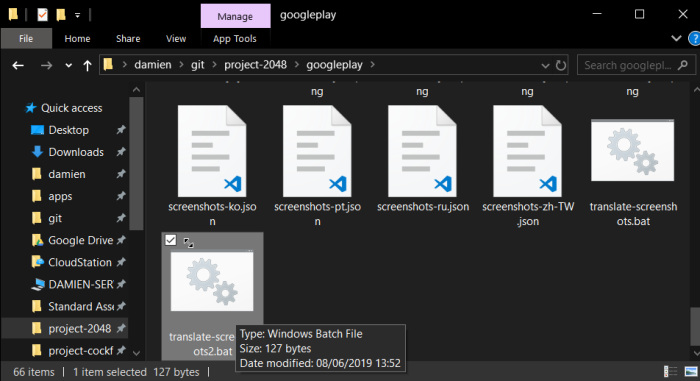The height and width of the screenshot is (381, 700).
Task: Select the screenshots-pt.json file icon
Action: point(317,151)
